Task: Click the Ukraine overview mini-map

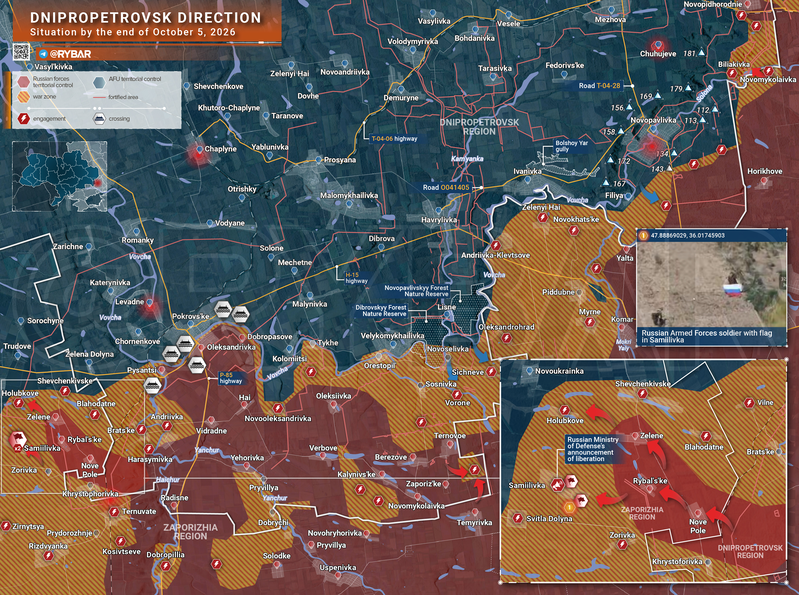Action: point(60,176)
